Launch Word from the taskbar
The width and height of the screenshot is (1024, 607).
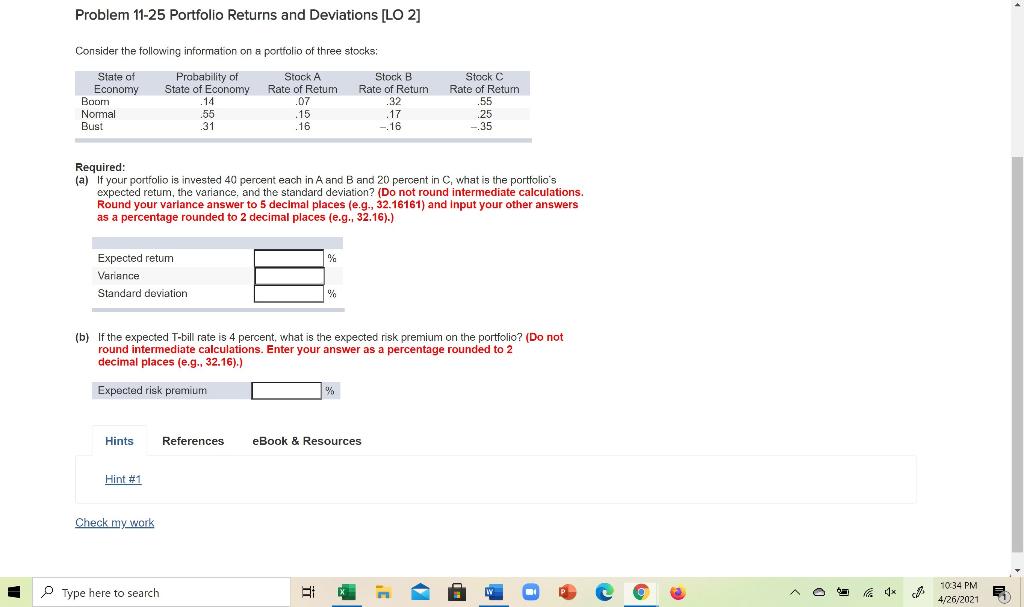[493, 592]
